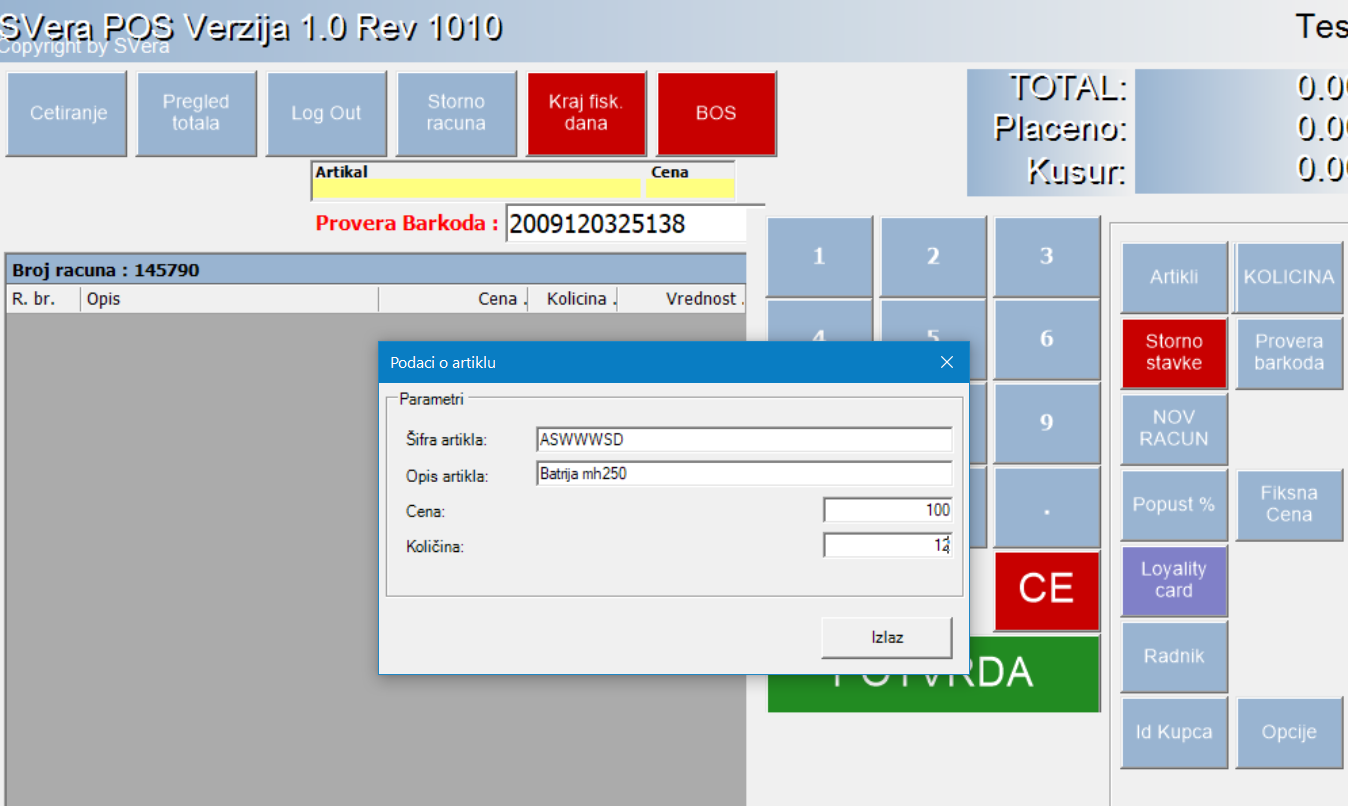Start a NOV RACUN
The image size is (1348, 806).
(x=1174, y=428)
